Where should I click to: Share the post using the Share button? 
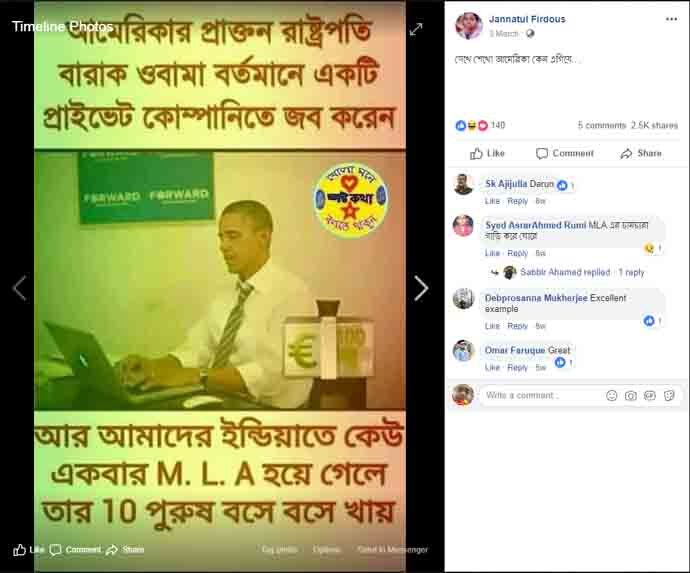(641, 153)
